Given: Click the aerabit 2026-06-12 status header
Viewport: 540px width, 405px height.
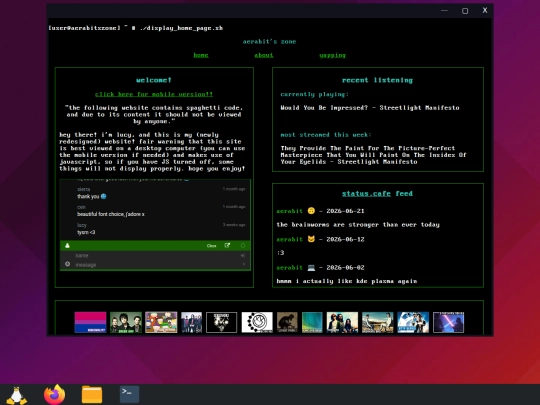Looking at the screenshot, I should (x=320, y=239).
